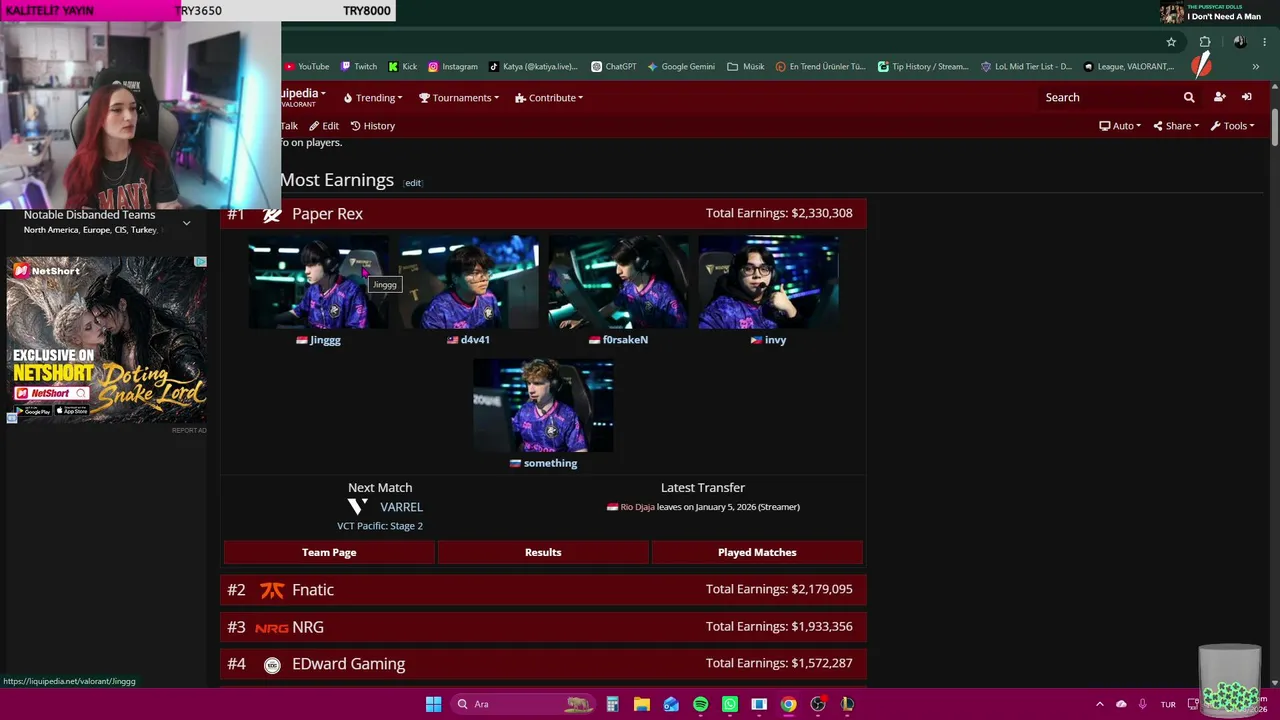This screenshot has width=1280, height=720.
Task: Open the NetShort Doting Snake Lord ad
Action: (107, 340)
